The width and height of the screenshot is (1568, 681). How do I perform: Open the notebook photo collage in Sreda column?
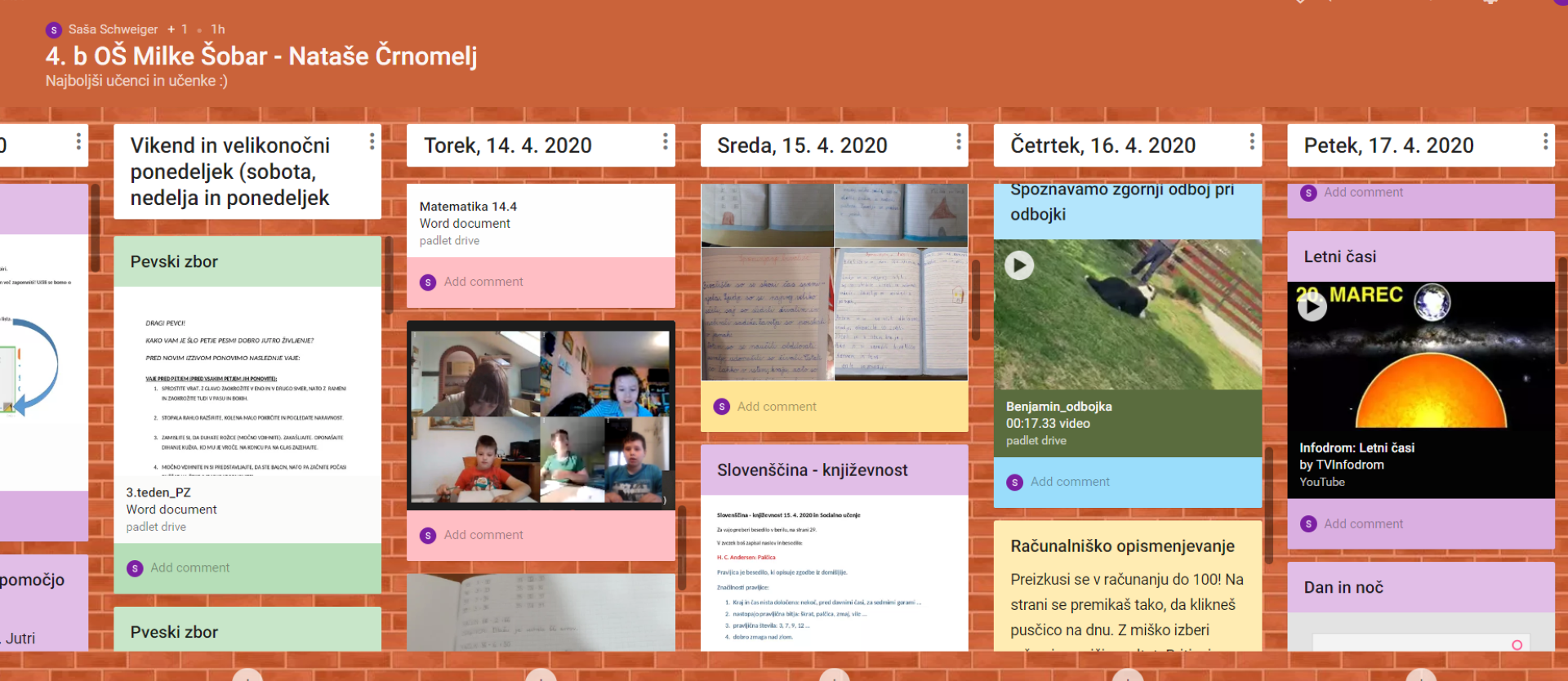click(834, 283)
